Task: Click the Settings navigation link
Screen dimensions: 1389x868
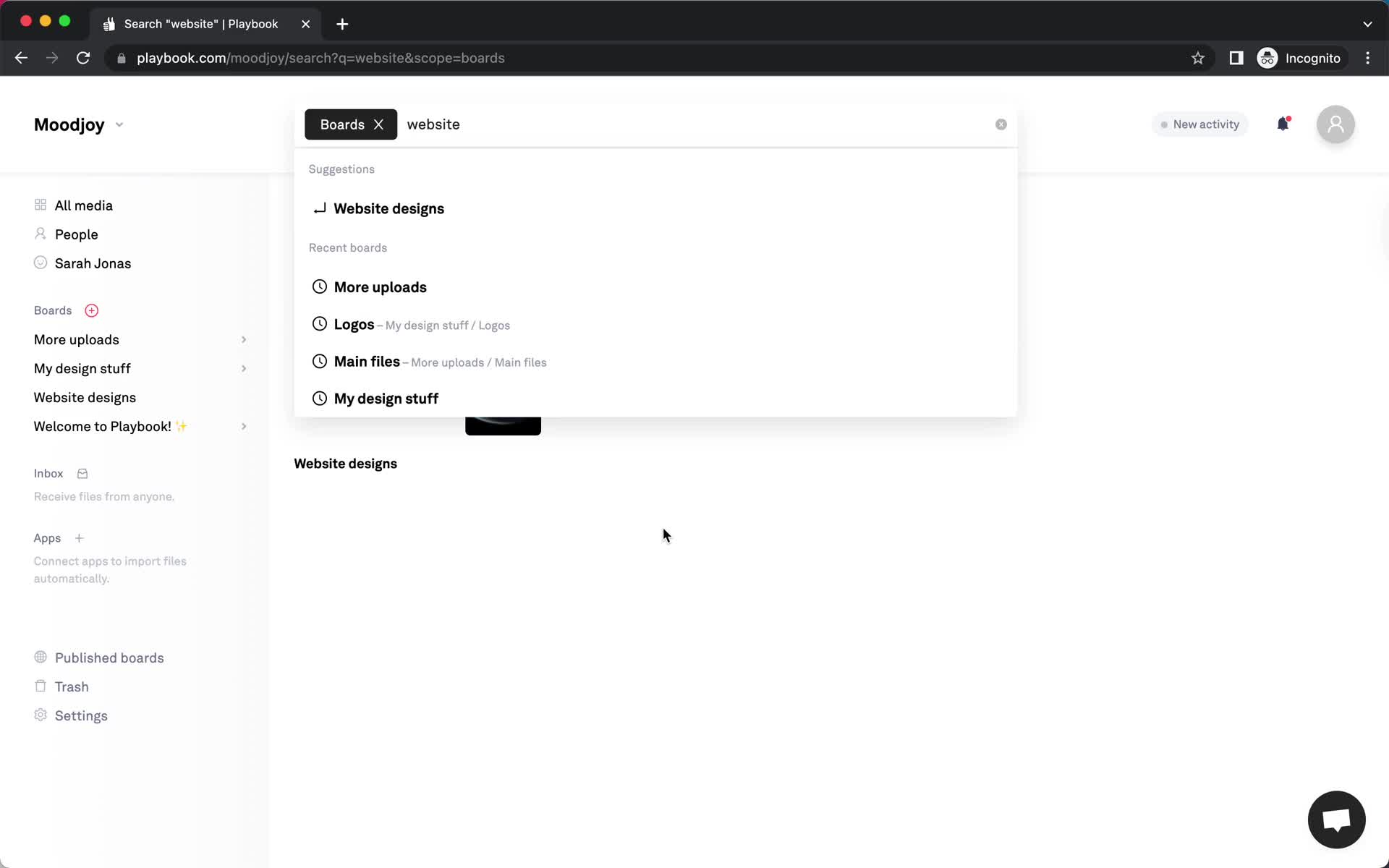Action: pyautogui.click(x=81, y=716)
